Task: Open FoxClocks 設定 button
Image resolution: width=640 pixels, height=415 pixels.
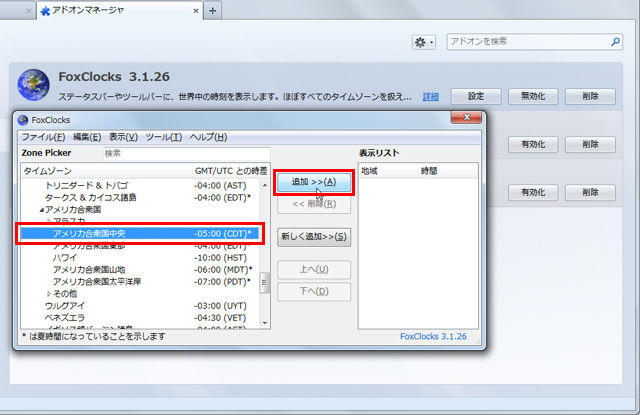Action: point(476,97)
